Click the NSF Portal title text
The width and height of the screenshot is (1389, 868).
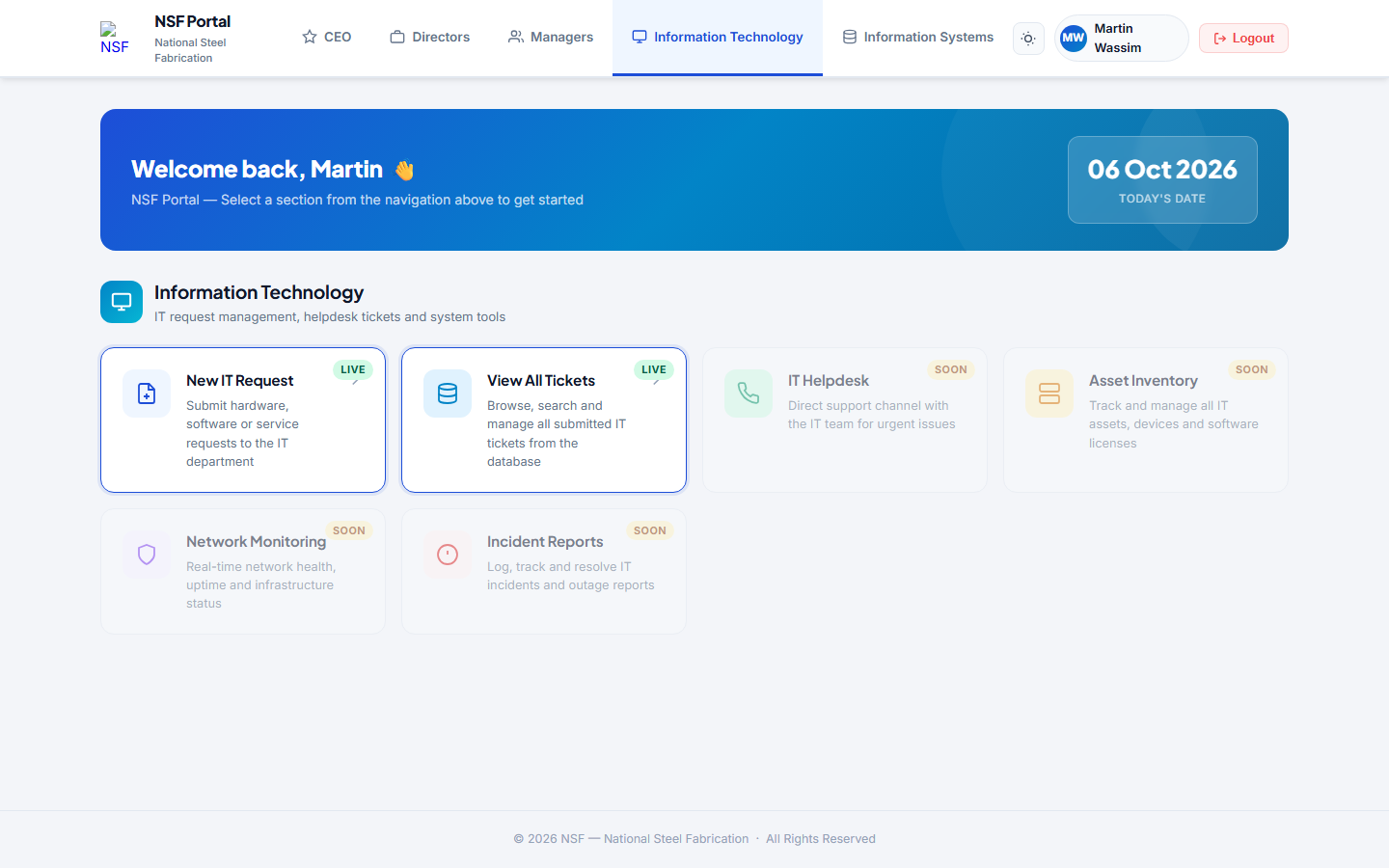pyautogui.click(x=193, y=21)
